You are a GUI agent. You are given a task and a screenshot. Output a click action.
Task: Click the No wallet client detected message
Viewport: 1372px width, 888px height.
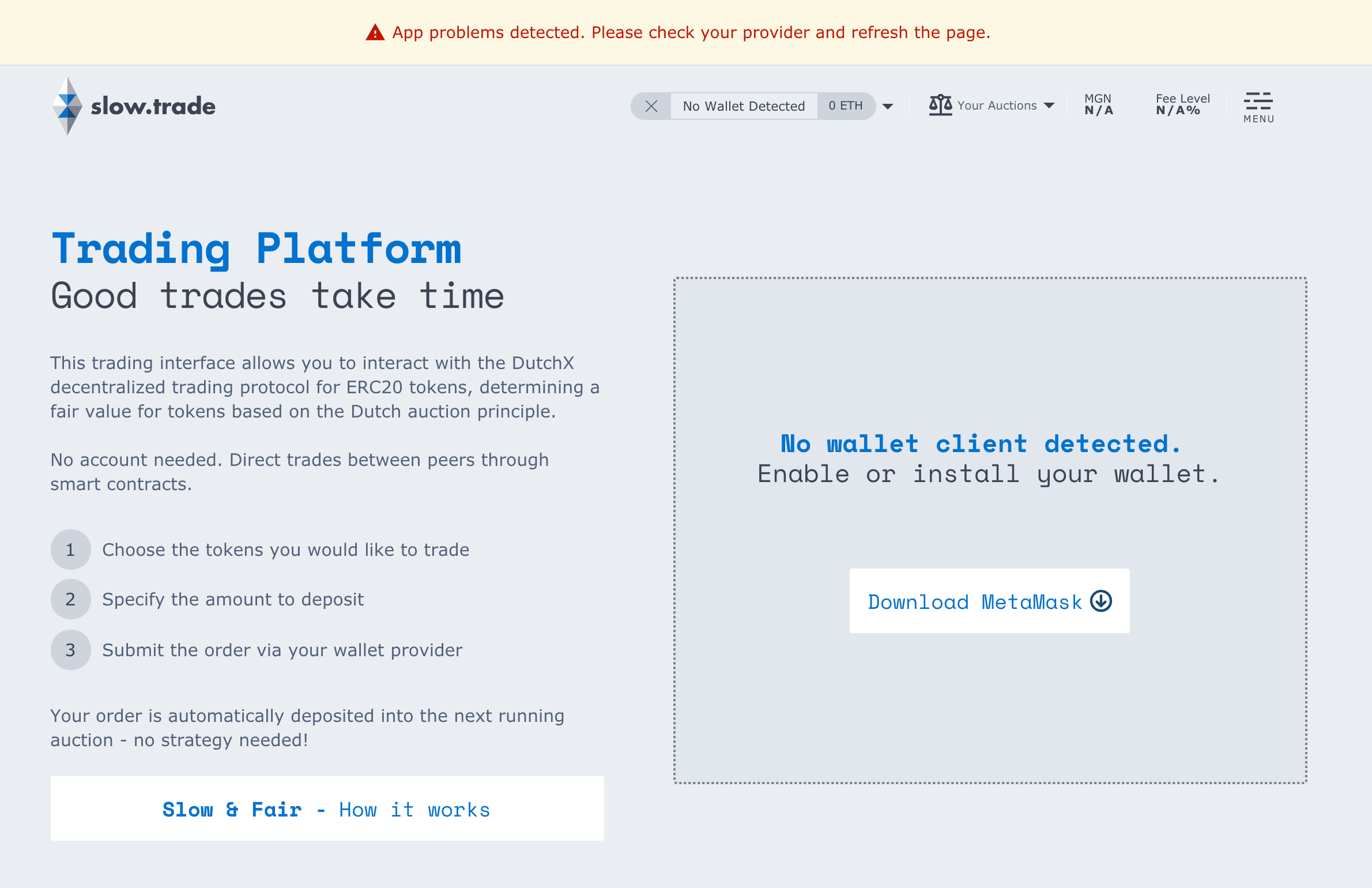pyautogui.click(x=981, y=444)
